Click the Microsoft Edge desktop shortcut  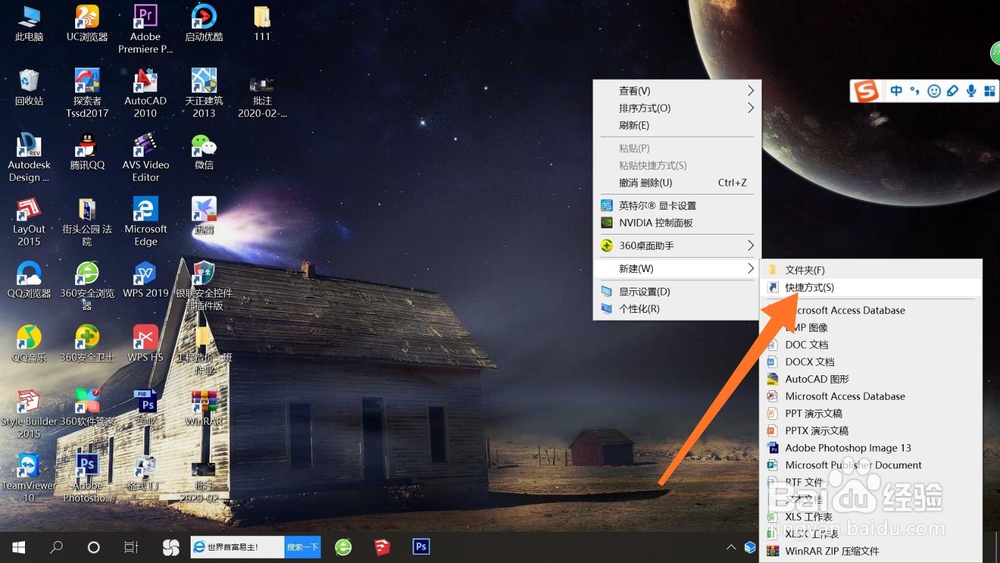[x=145, y=222]
